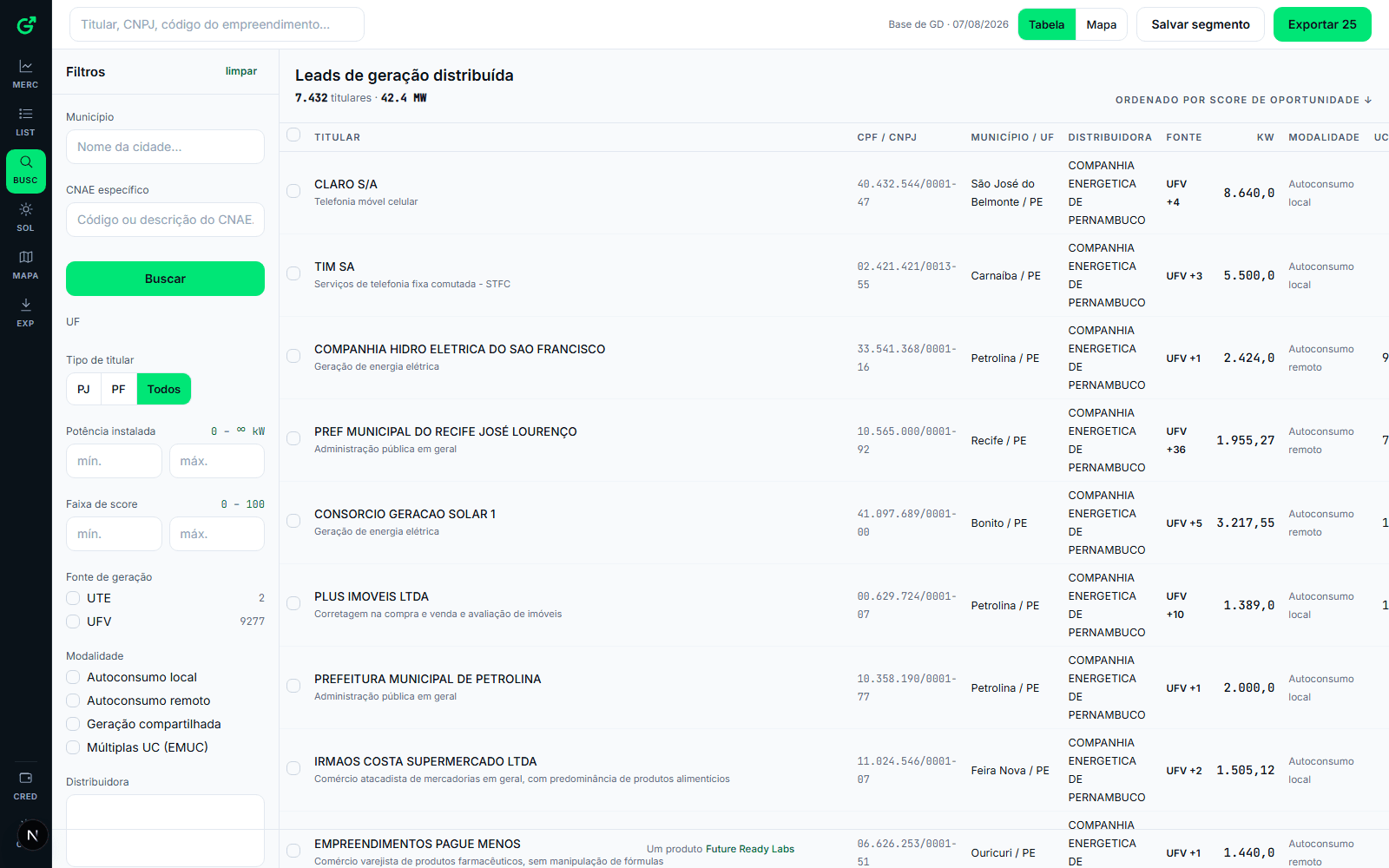Screen dimensions: 1389x868
Task: Open the Future Ready Labs link
Action: [750, 849]
